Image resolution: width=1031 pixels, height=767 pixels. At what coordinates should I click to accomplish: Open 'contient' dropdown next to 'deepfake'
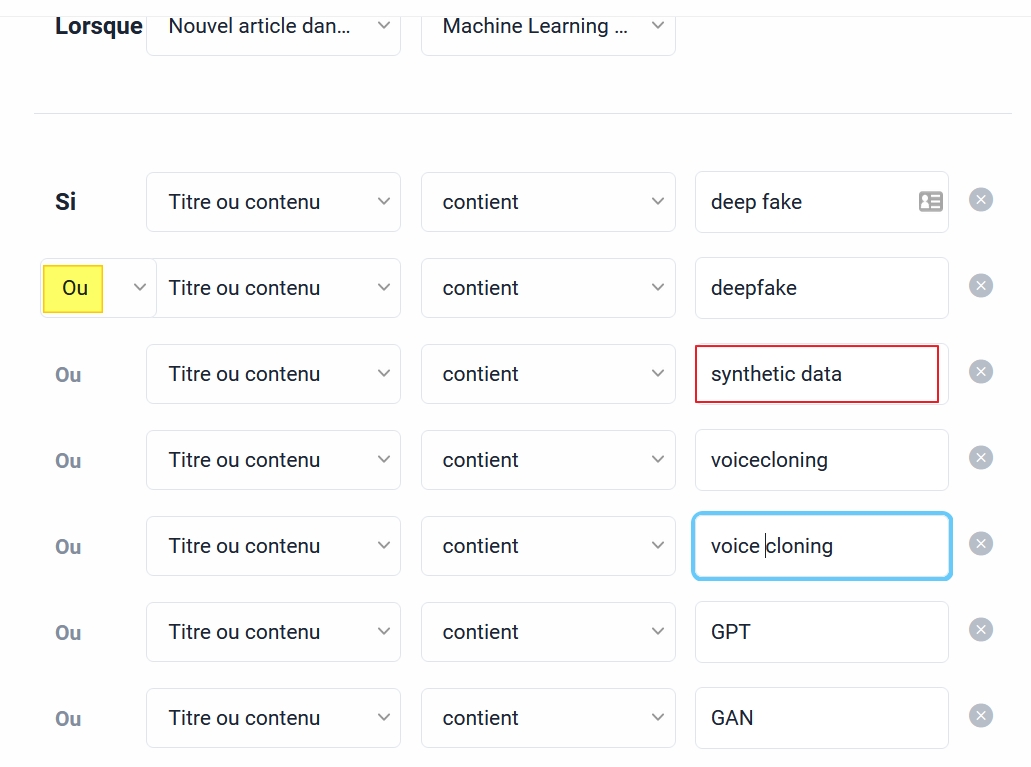click(548, 288)
